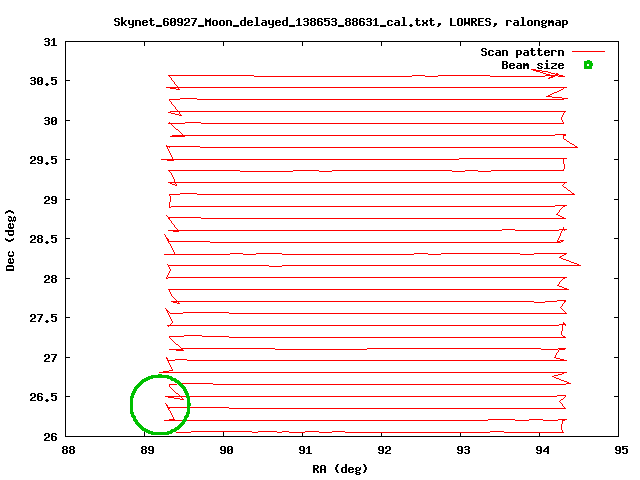Click the y-axis tick label 29.5
This screenshot has width=640, height=480.
(x=44, y=160)
